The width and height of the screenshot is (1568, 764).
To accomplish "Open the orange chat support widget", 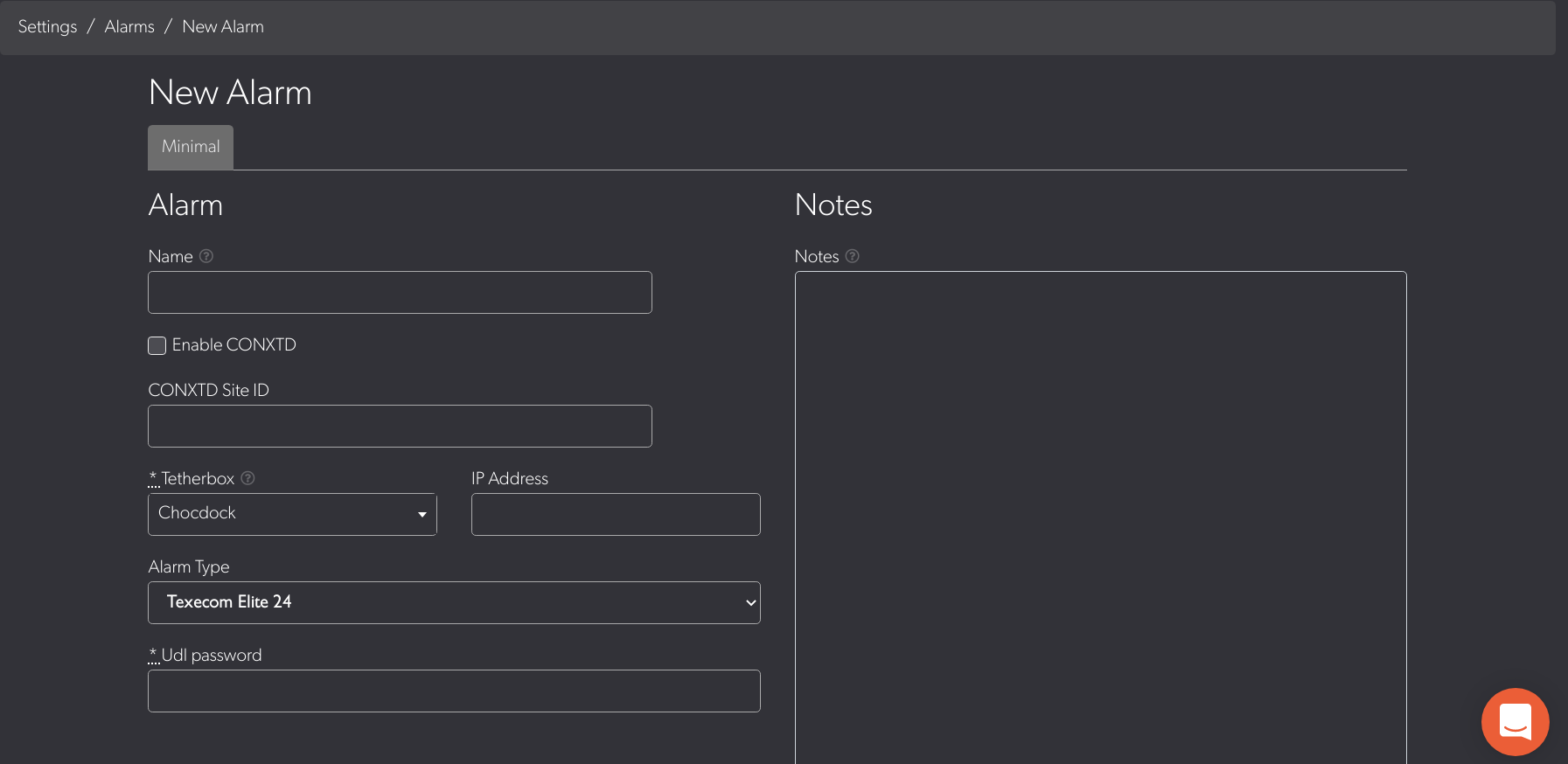I will point(1515,721).
